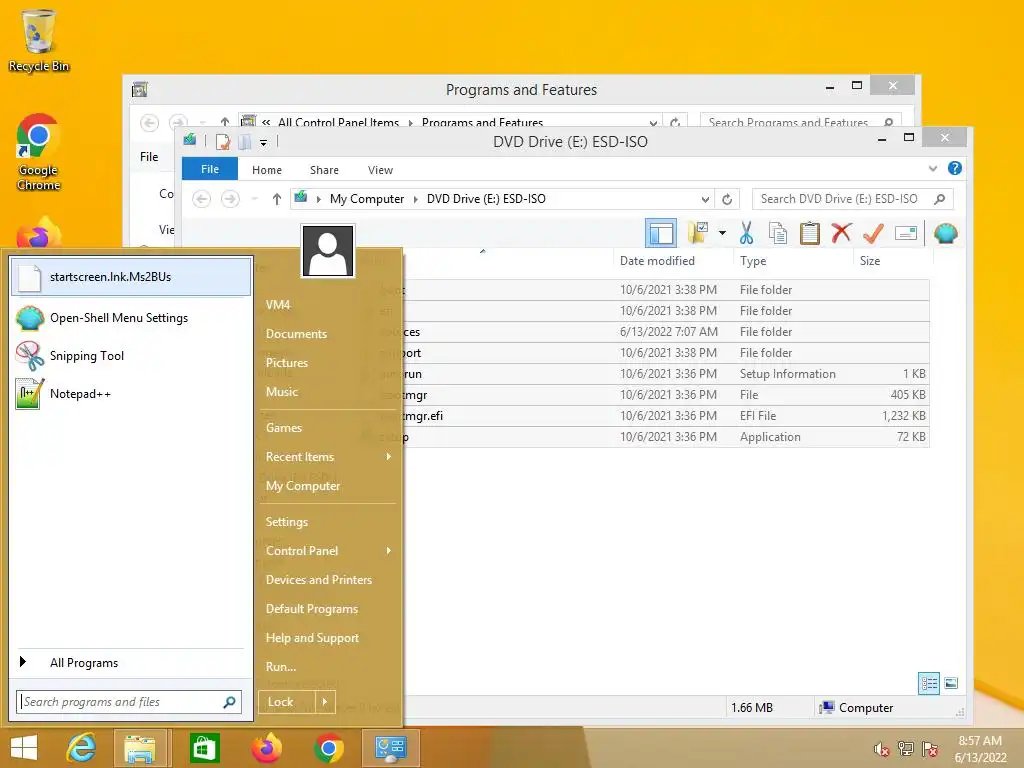This screenshot has height=768, width=1024.
Task: Click the user account picture in Start menu
Action: click(328, 251)
